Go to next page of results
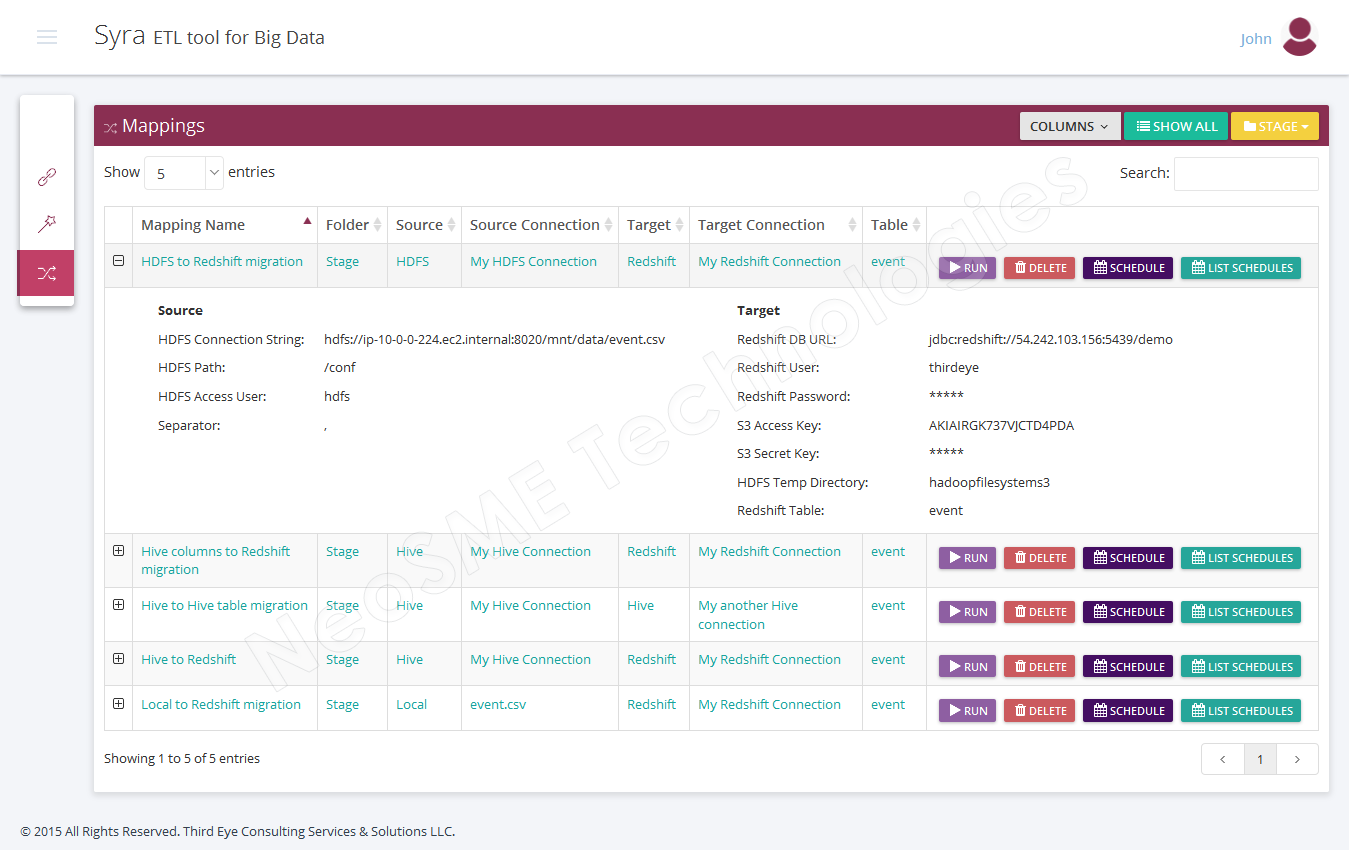 (x=1297, y=759)
